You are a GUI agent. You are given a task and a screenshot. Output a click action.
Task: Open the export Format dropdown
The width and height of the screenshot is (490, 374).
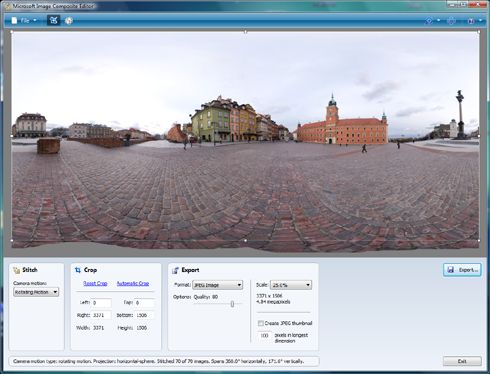coord(217,285)
